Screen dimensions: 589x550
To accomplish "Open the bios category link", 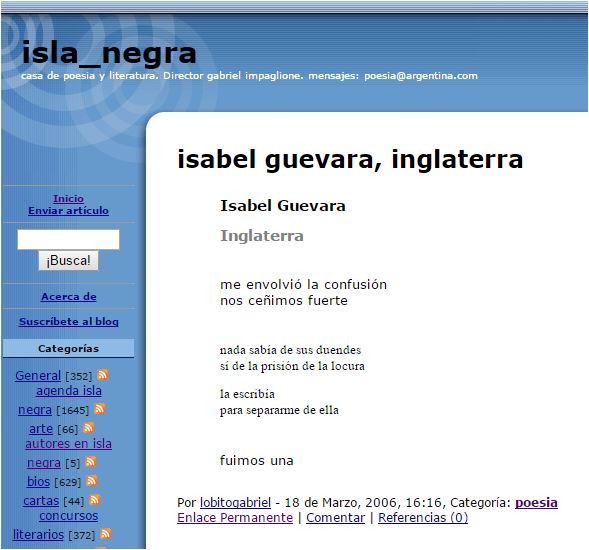I will tap(38, 481).
